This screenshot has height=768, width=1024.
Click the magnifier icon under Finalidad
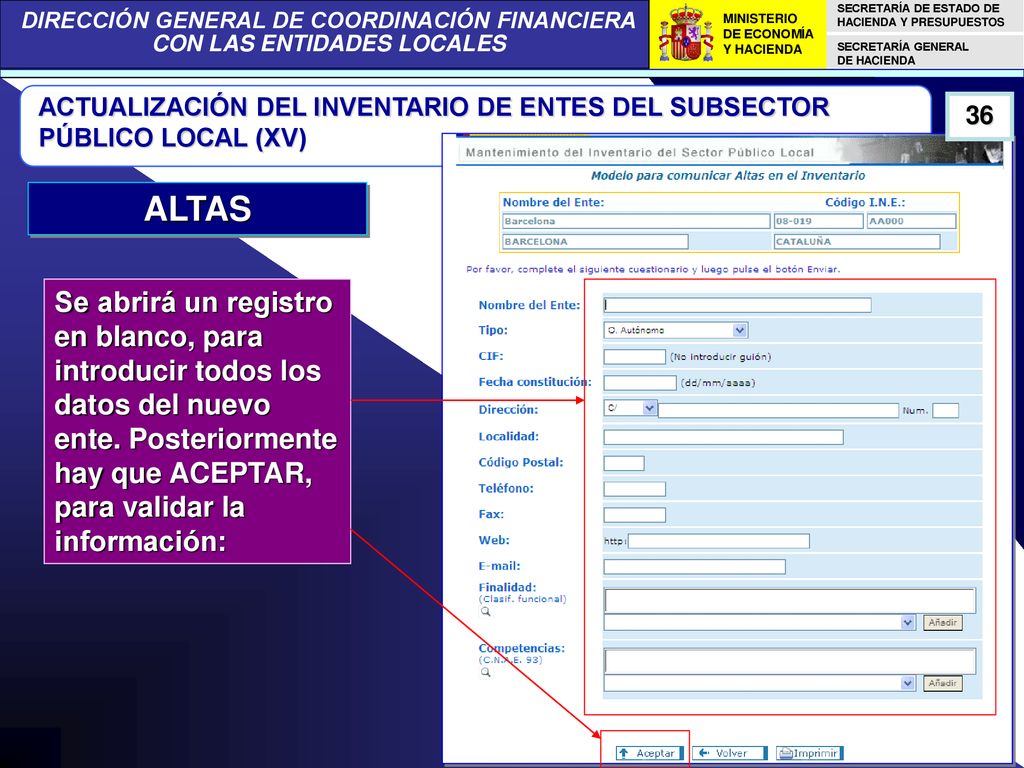click(x=486, y=611)
